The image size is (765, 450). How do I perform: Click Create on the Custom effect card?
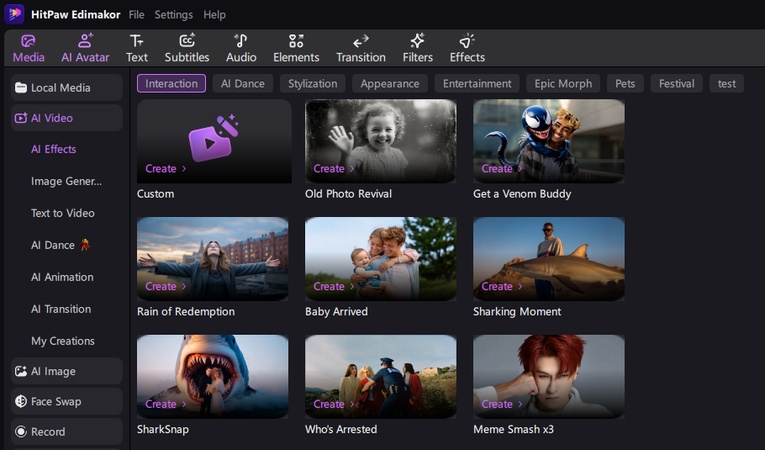165,169
